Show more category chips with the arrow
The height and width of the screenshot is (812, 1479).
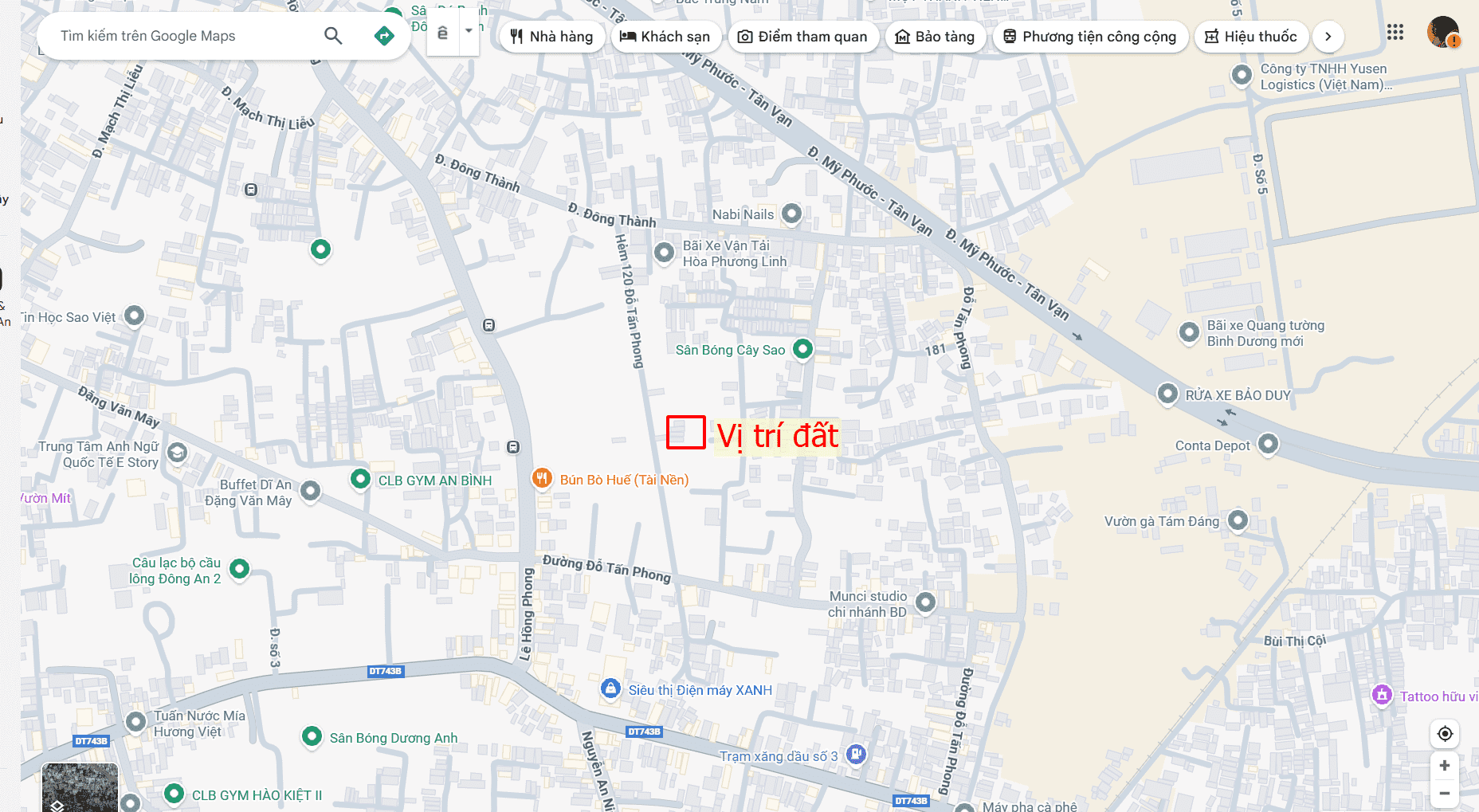[x=1328, y=37]
